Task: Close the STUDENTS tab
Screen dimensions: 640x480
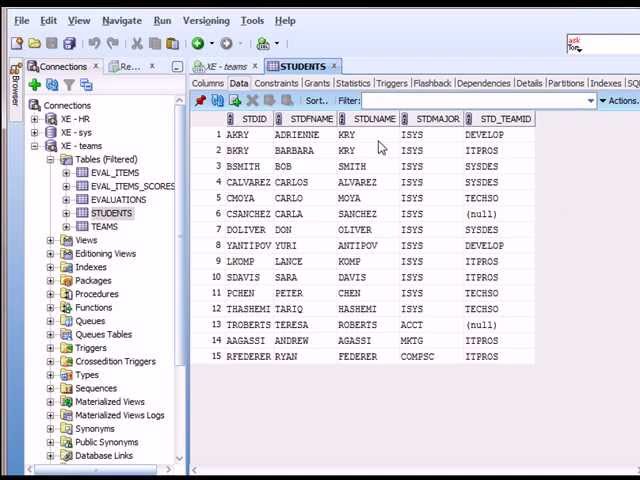Action: tap(334, 66)
